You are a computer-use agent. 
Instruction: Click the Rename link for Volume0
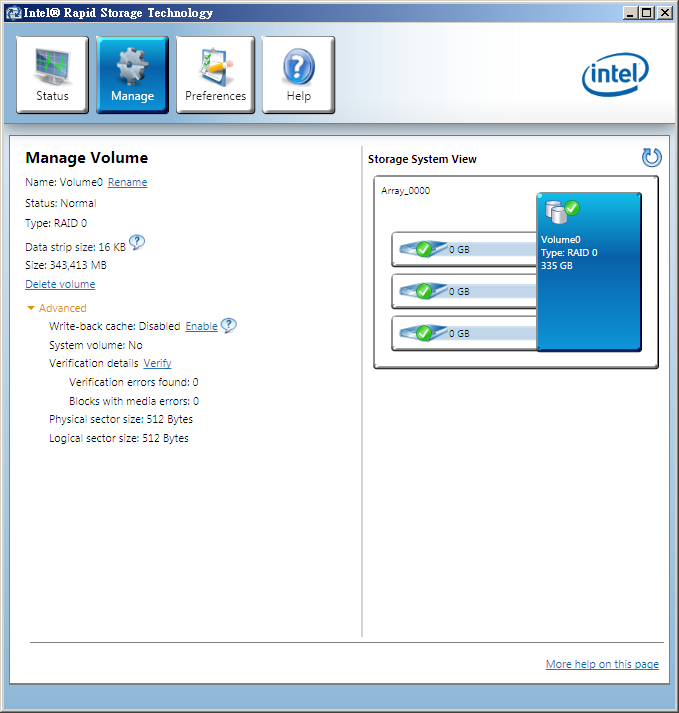(127, 182)
